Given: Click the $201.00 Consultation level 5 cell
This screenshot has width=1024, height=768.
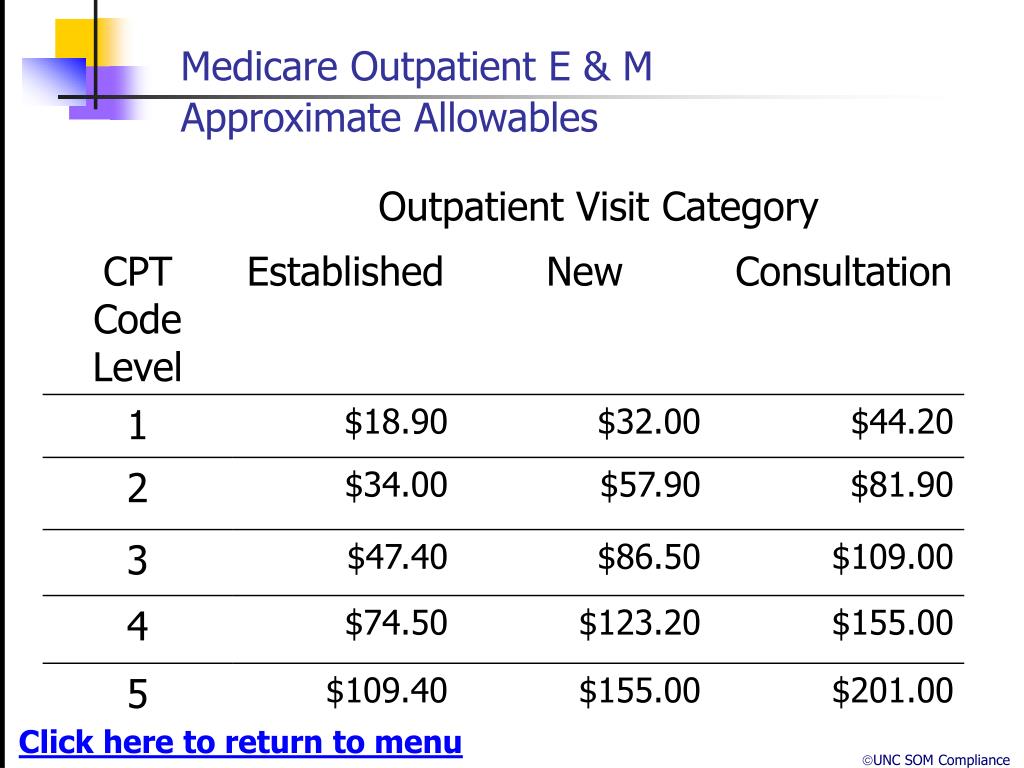Looking at the screenshot, I should pyautogui.click(x=892, y=691).
